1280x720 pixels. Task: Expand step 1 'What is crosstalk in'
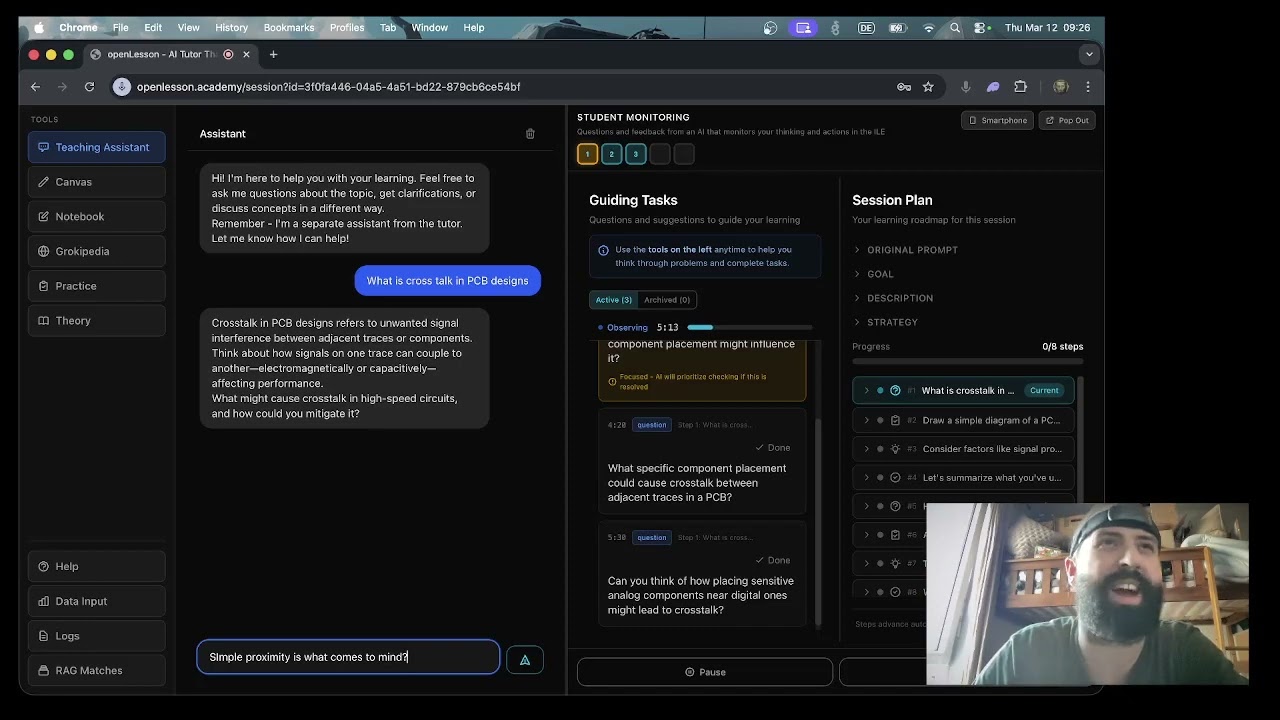point(866,391)
